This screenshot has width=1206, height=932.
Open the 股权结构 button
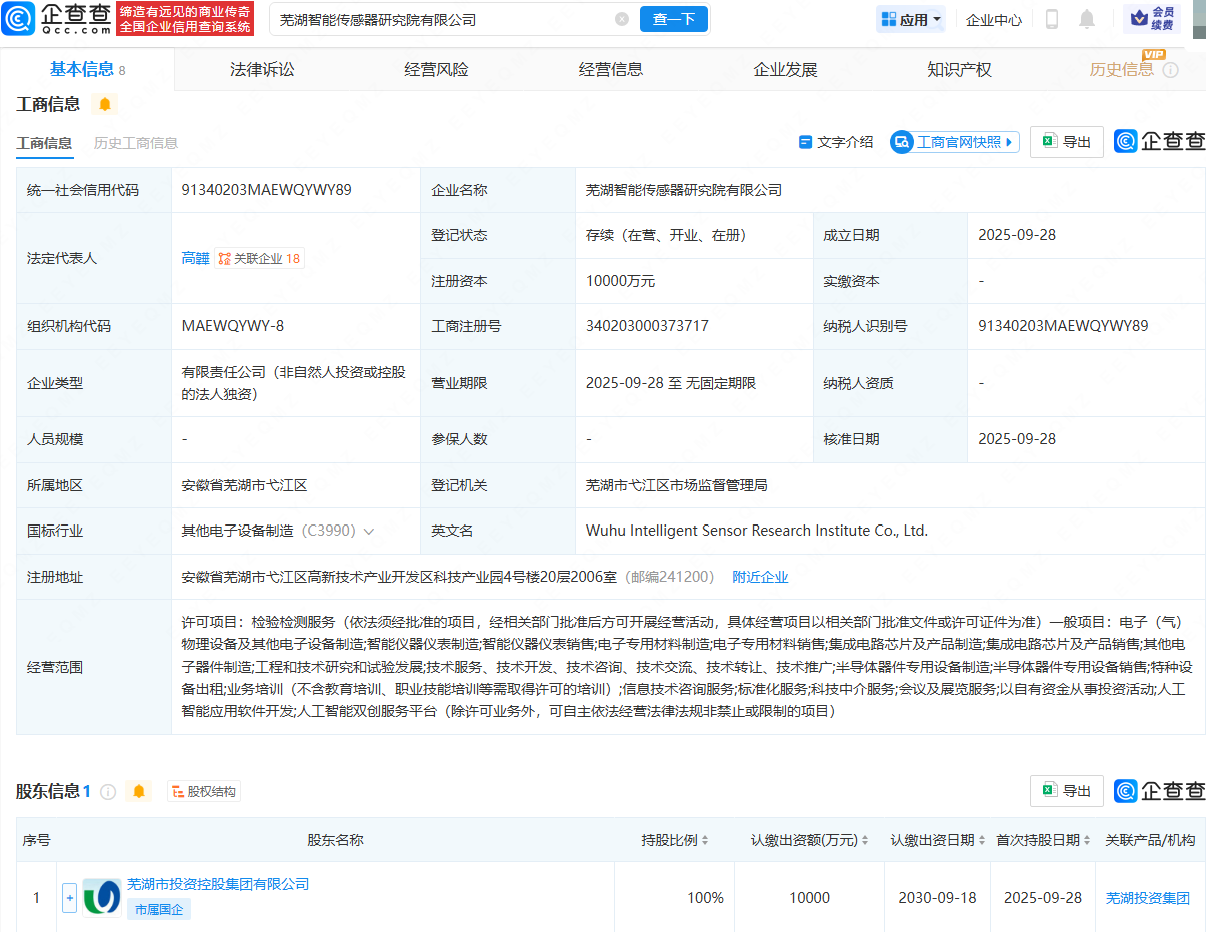coord(204,791)
